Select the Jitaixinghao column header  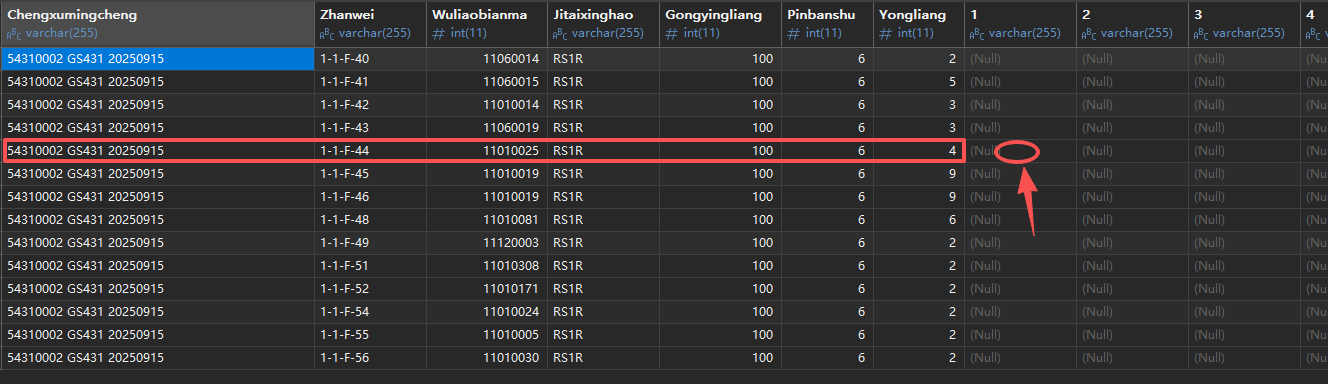(x=602, y=24)
